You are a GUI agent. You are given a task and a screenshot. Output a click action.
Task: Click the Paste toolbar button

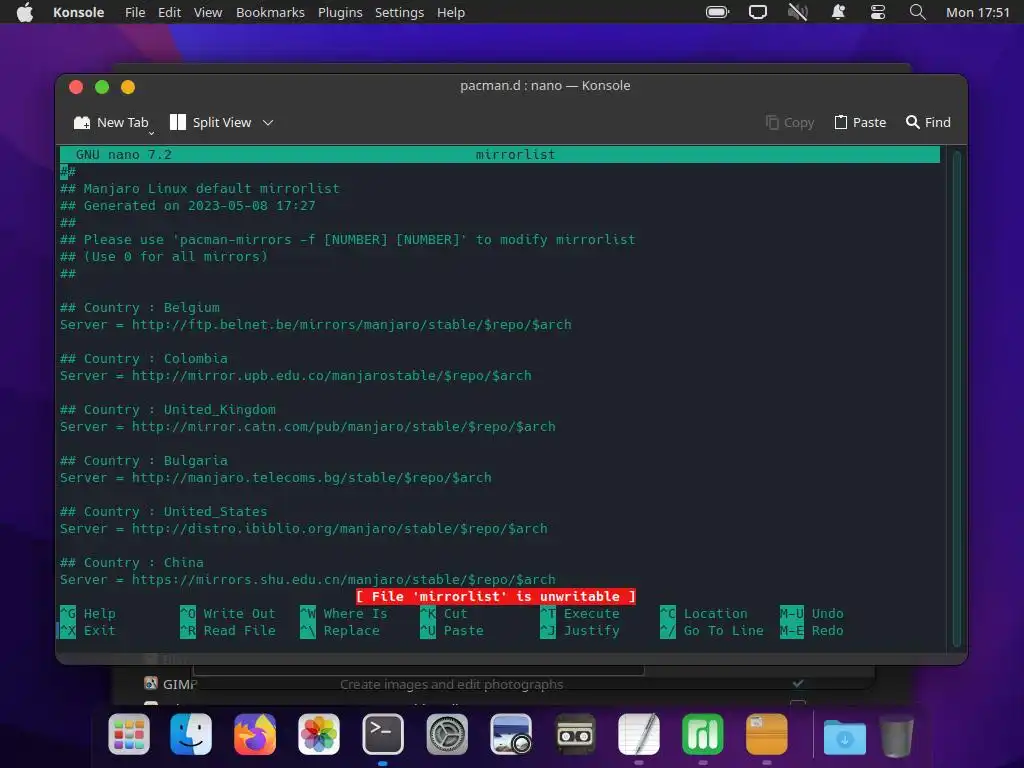point(860,122)
